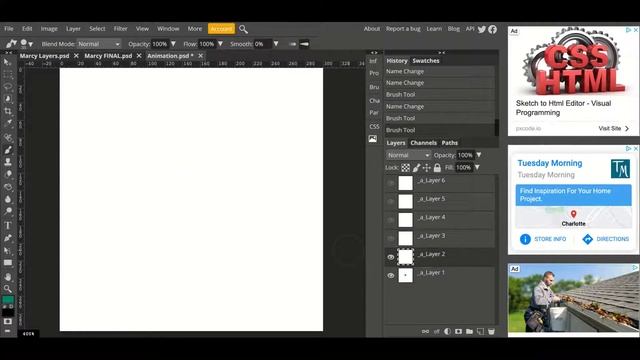Viewport: 640px width, 360px height.
Task: Link layers icon in Layers panel
Action: [x=425, y=331]
